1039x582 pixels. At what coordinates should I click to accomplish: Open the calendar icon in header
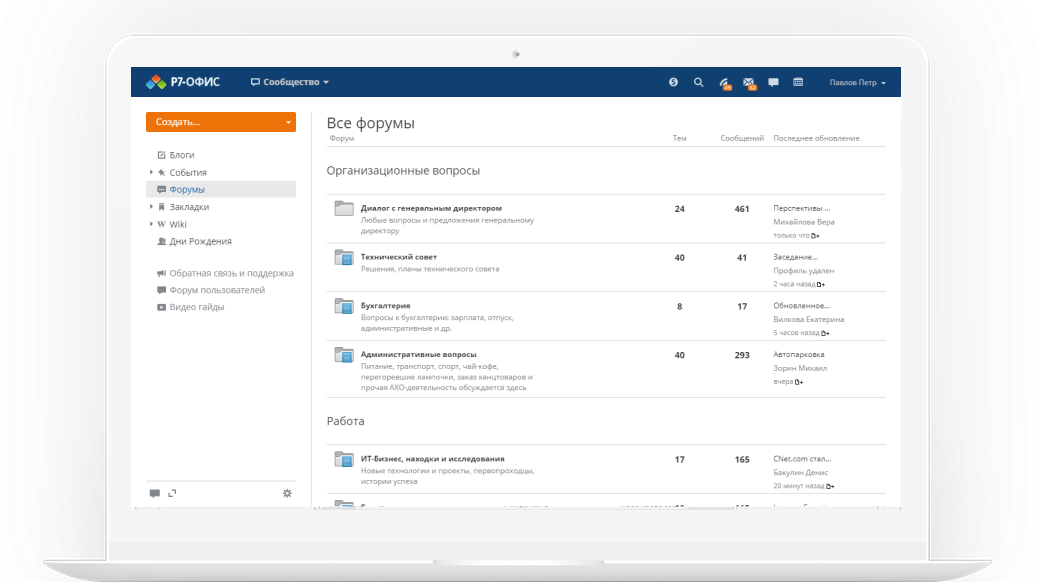click(798, 82)
